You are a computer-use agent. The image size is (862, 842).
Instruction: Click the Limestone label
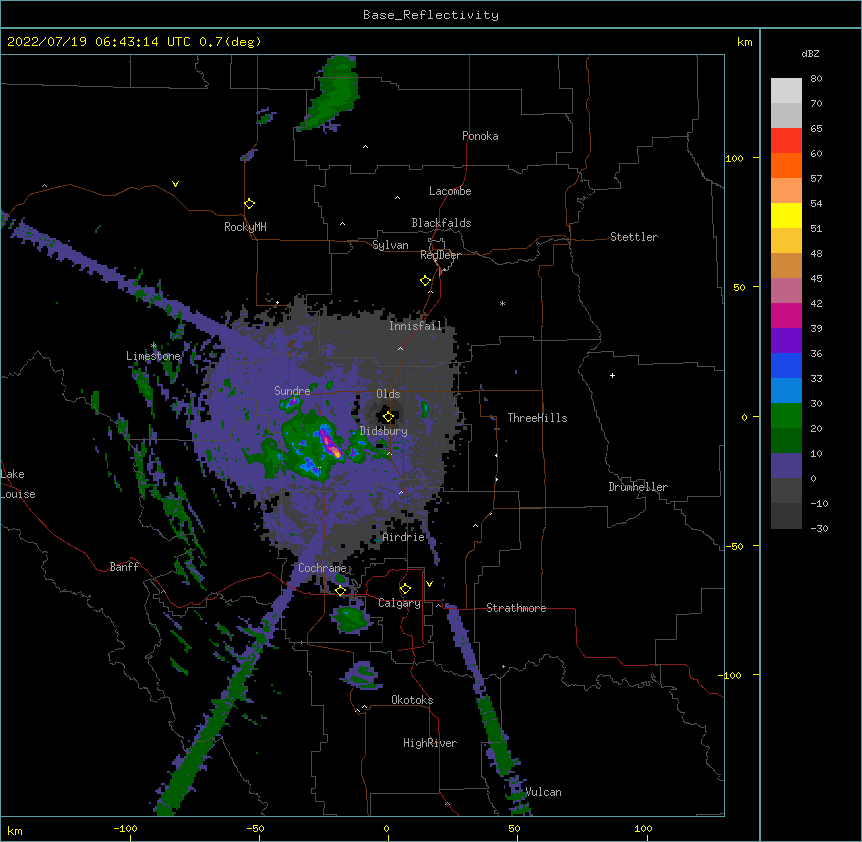(153, 356)
